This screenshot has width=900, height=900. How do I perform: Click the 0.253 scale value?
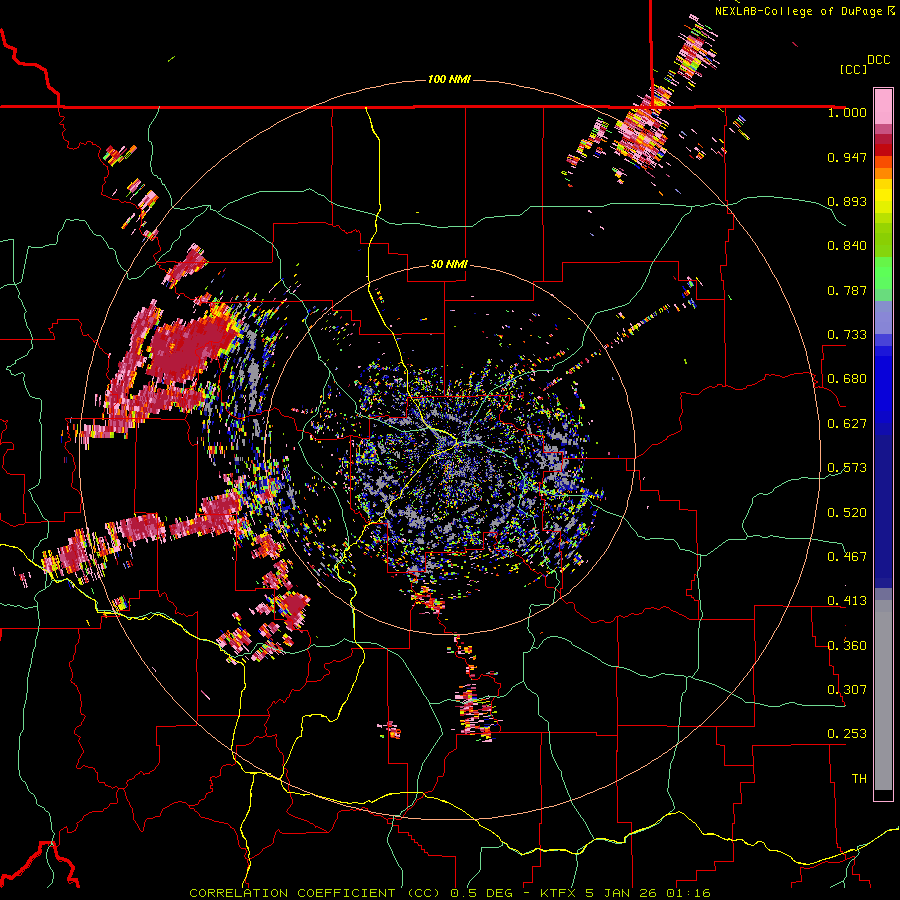coord(847,734)
